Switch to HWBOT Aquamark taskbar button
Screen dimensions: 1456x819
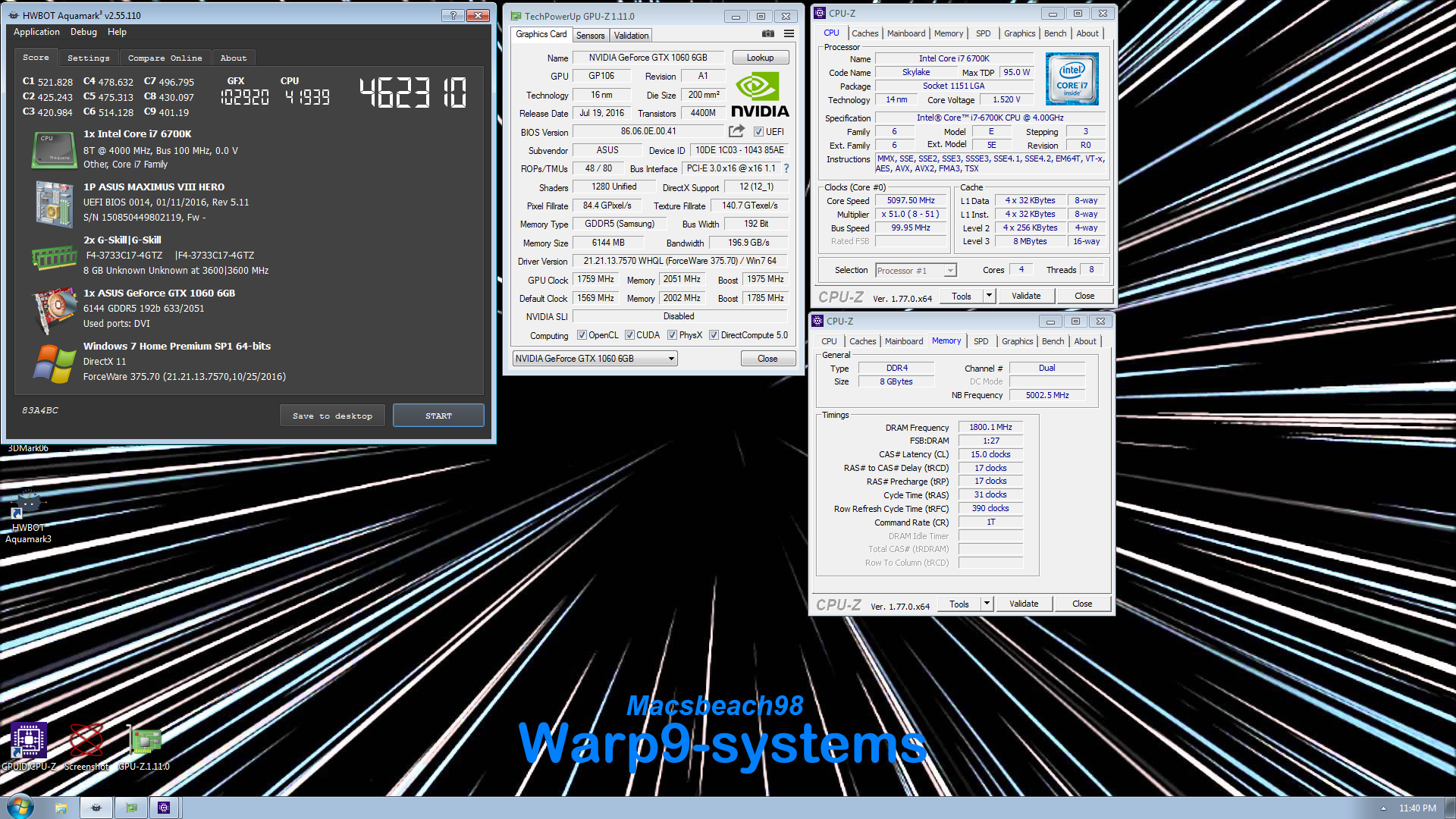96,808
